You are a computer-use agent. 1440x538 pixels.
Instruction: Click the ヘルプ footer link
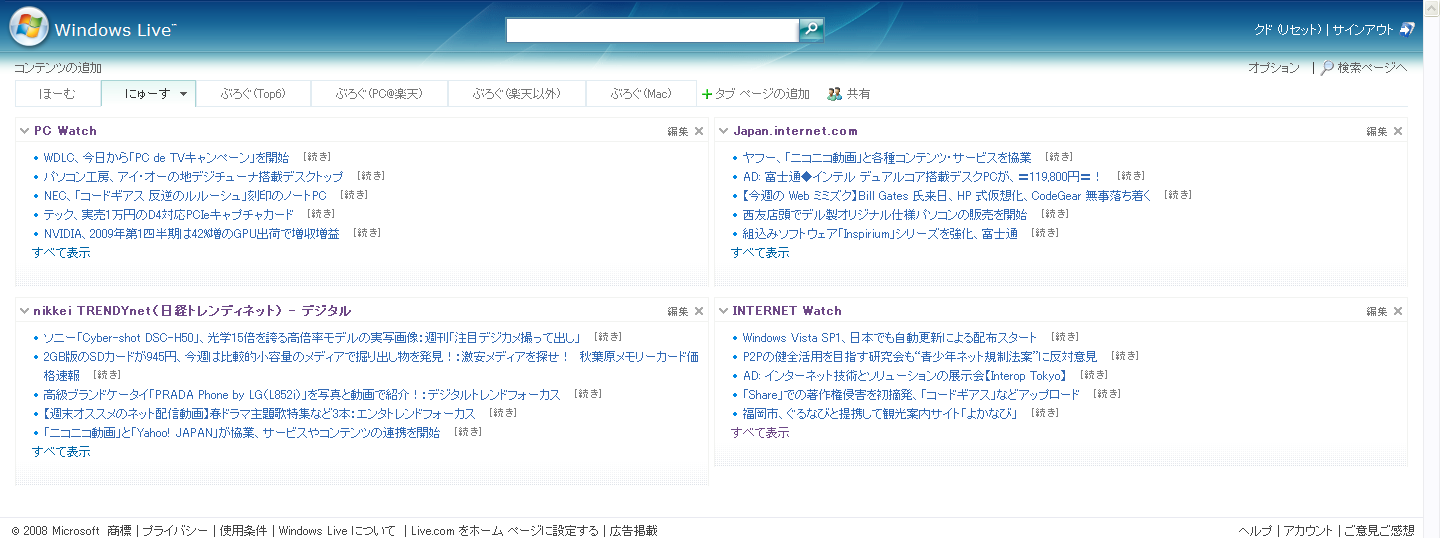pos(1255,530)
